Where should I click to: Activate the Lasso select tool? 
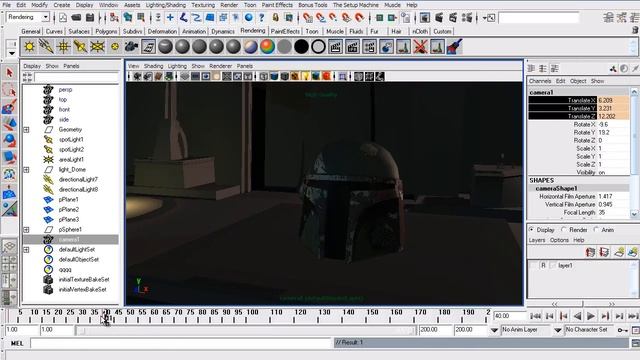tap(9, 90)
